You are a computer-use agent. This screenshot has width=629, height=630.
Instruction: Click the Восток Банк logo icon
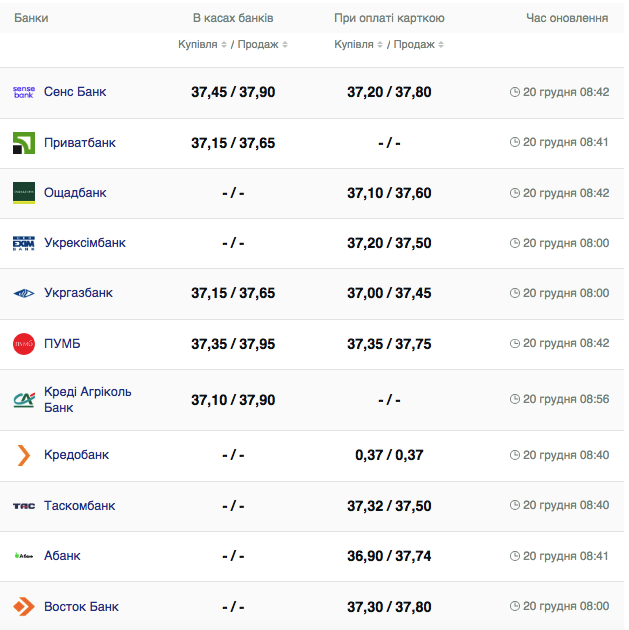pyautogui.click(x=23, y=607)
